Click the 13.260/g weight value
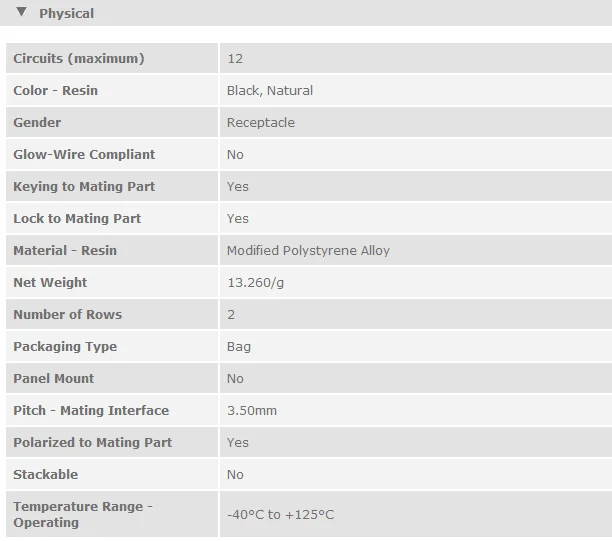 (257, 283)
